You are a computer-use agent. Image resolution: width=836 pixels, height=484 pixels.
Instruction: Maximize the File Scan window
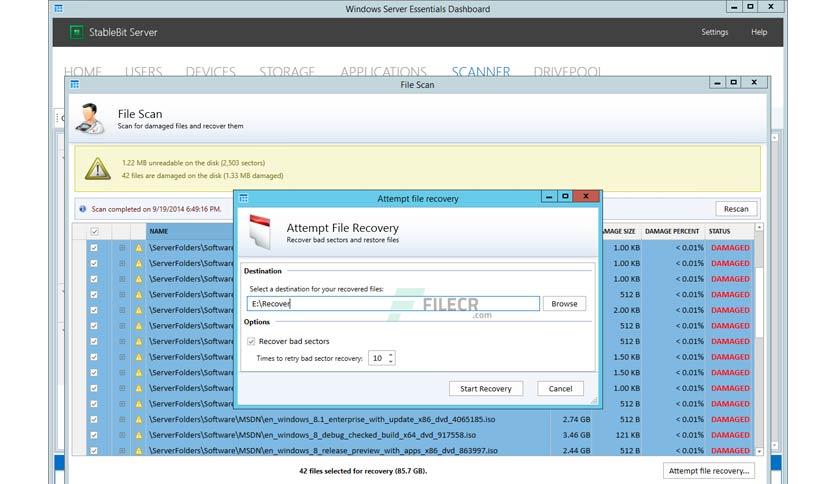pos(734,83)
